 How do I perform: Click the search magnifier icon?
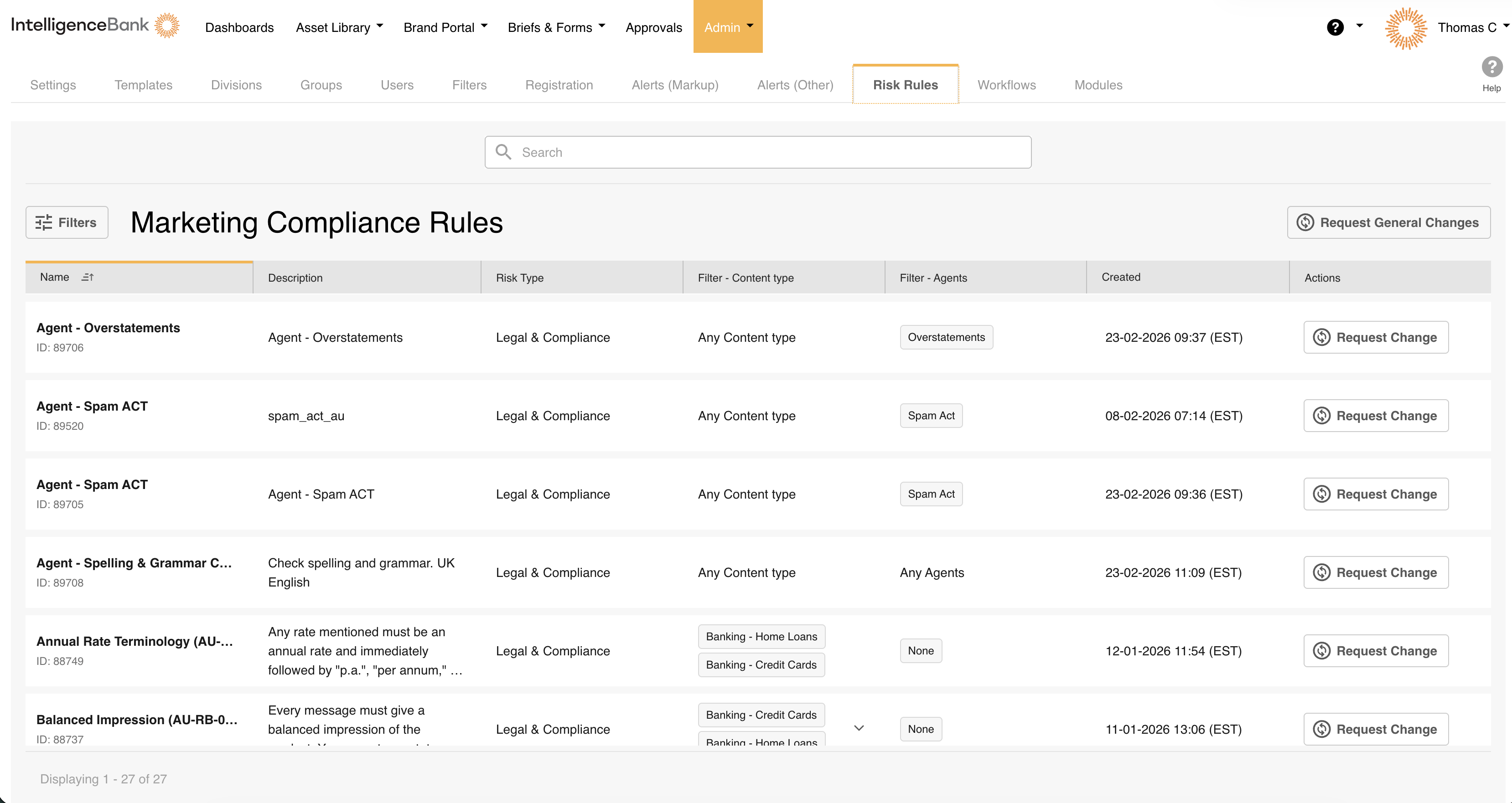pyautogui.click(x=503, y=152)
